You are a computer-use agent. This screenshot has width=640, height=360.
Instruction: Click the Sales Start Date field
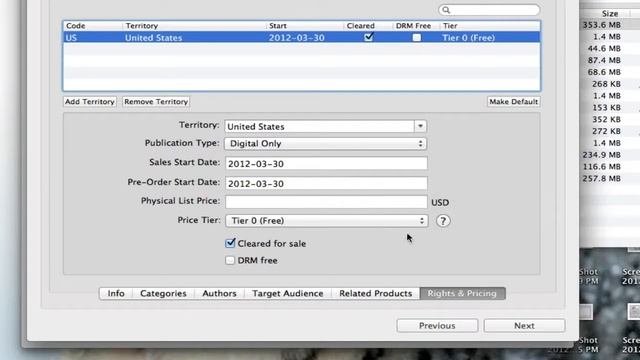tap(326, 163)
